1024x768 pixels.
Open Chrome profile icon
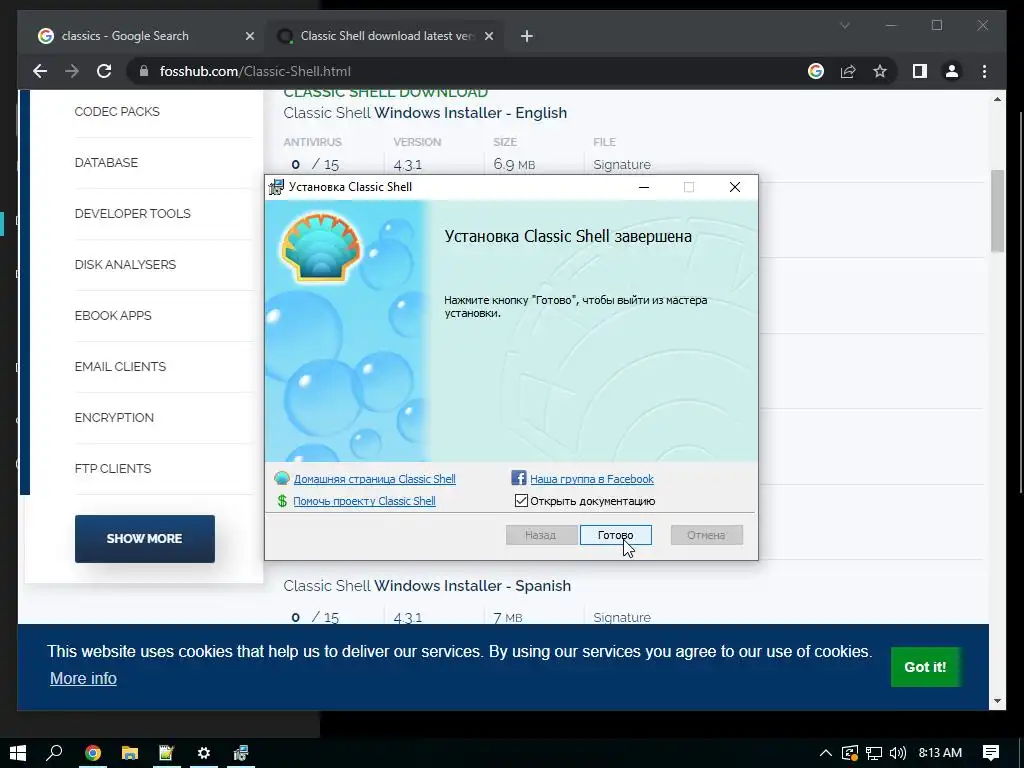[952, 71]
